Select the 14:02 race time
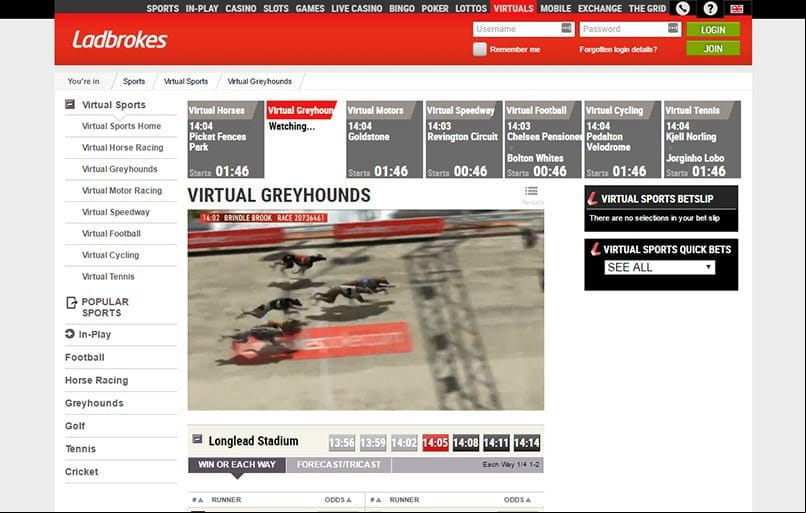This screenshot has width=806, height=513. click(404, 443)
